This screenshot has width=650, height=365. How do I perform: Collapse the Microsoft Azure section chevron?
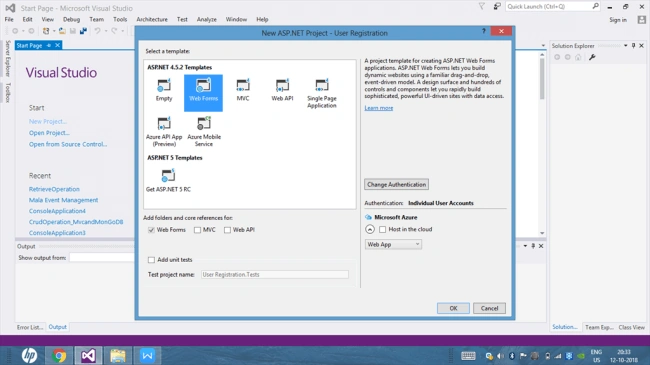[x=370, y=229]
